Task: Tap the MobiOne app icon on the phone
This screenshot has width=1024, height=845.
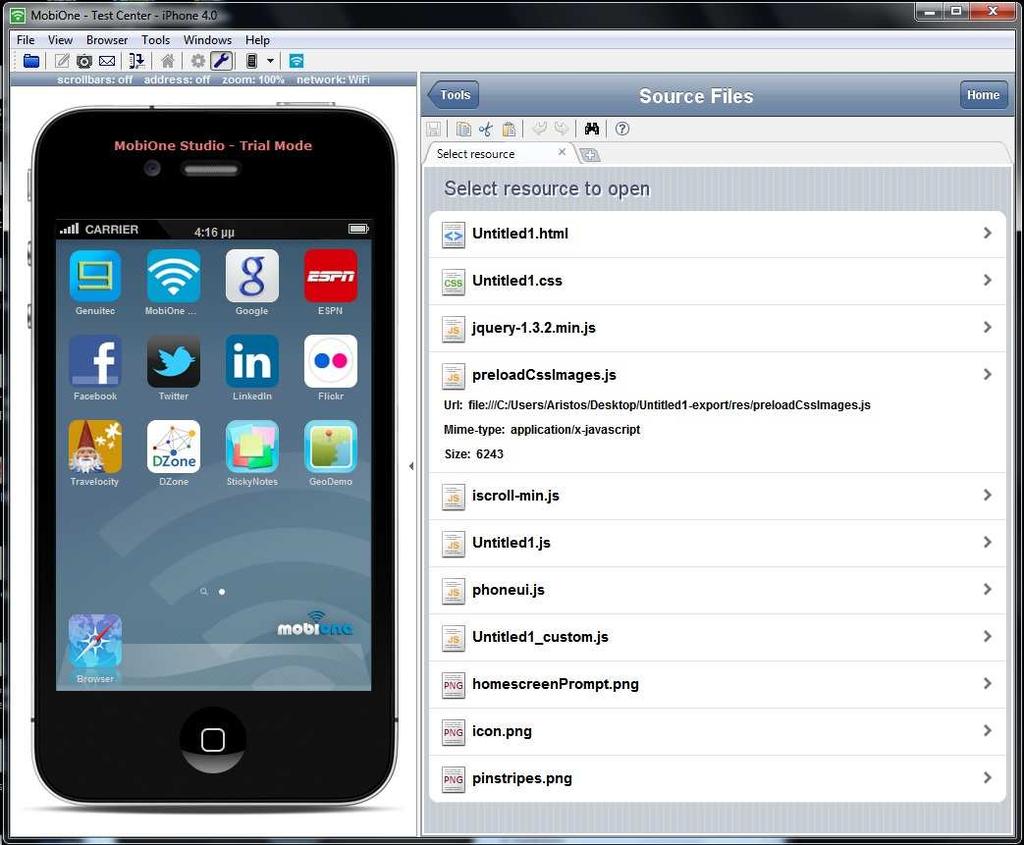Action: click(173, 276)
